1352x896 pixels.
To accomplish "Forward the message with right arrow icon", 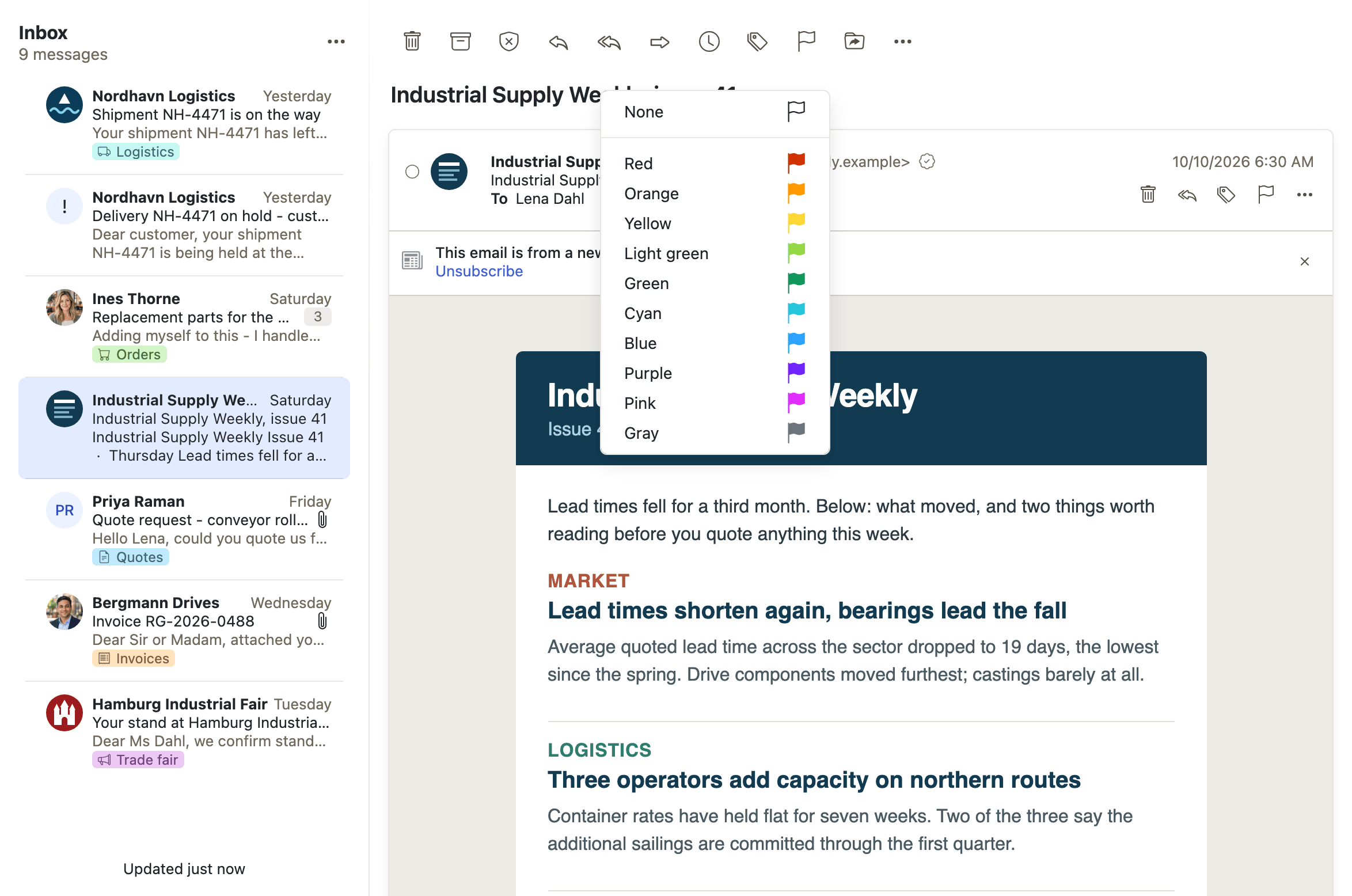I will coord(660,41).
